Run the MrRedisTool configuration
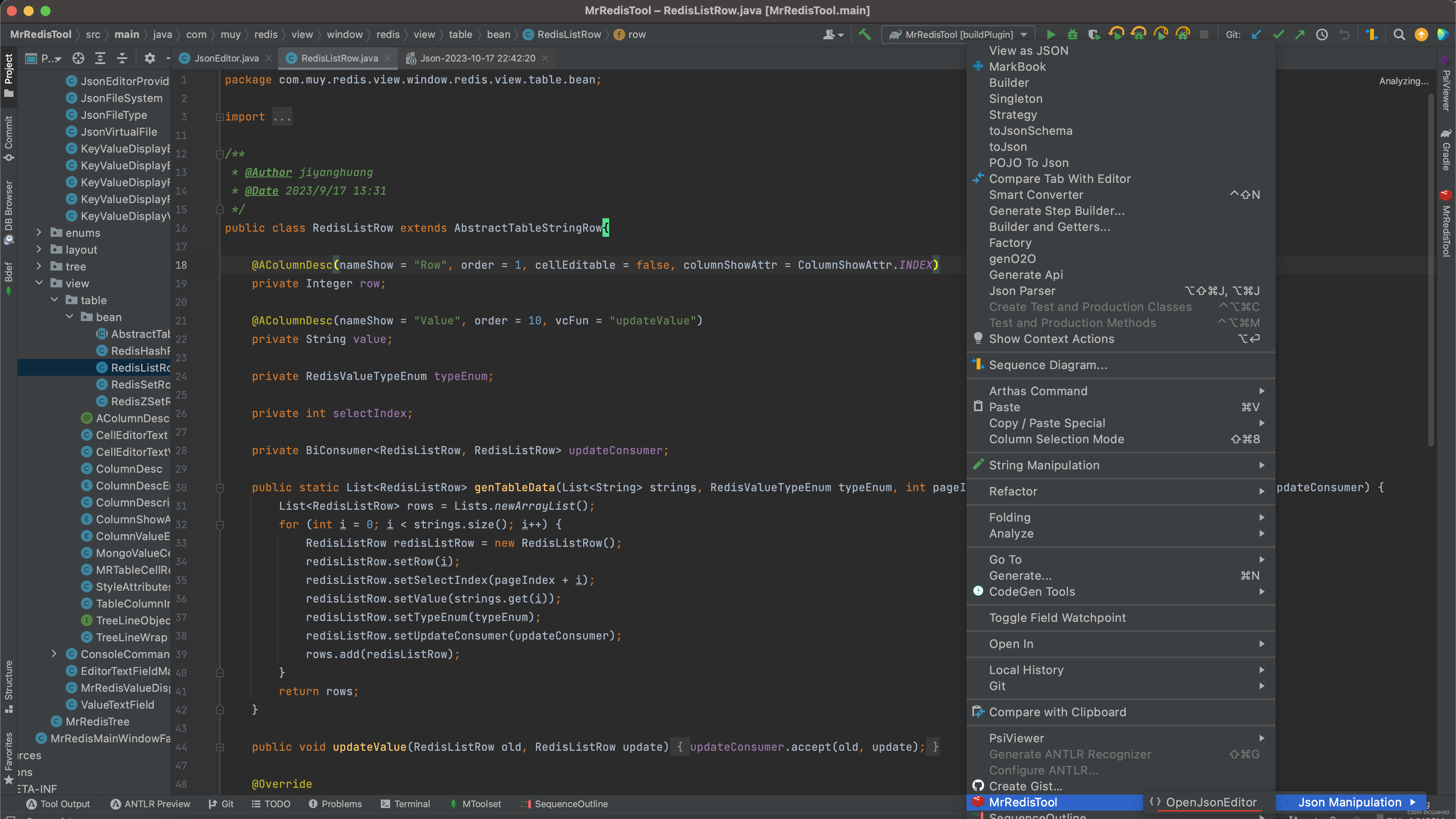This screenshot has width=1456, height=819. (x=1050, y=35)
